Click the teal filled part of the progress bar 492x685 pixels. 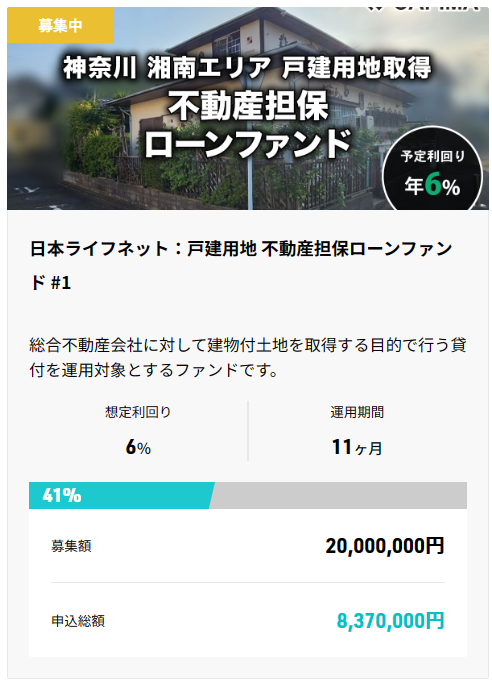[121, 495]
